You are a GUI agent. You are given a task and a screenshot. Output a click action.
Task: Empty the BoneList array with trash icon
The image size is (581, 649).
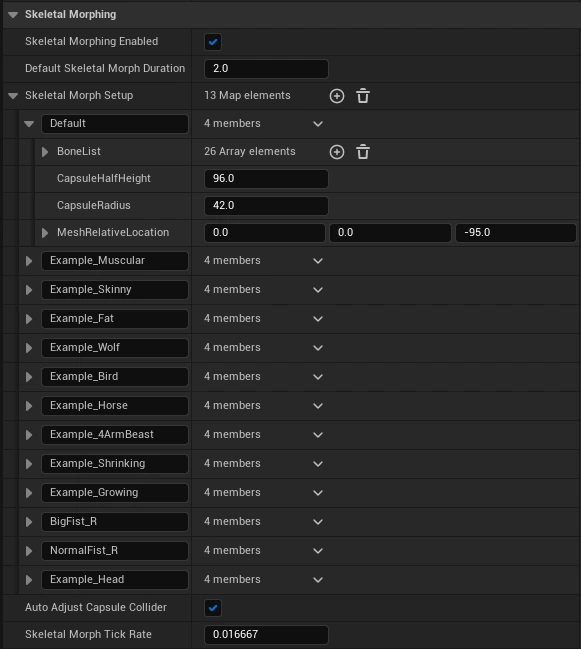(x=363, y=152)
